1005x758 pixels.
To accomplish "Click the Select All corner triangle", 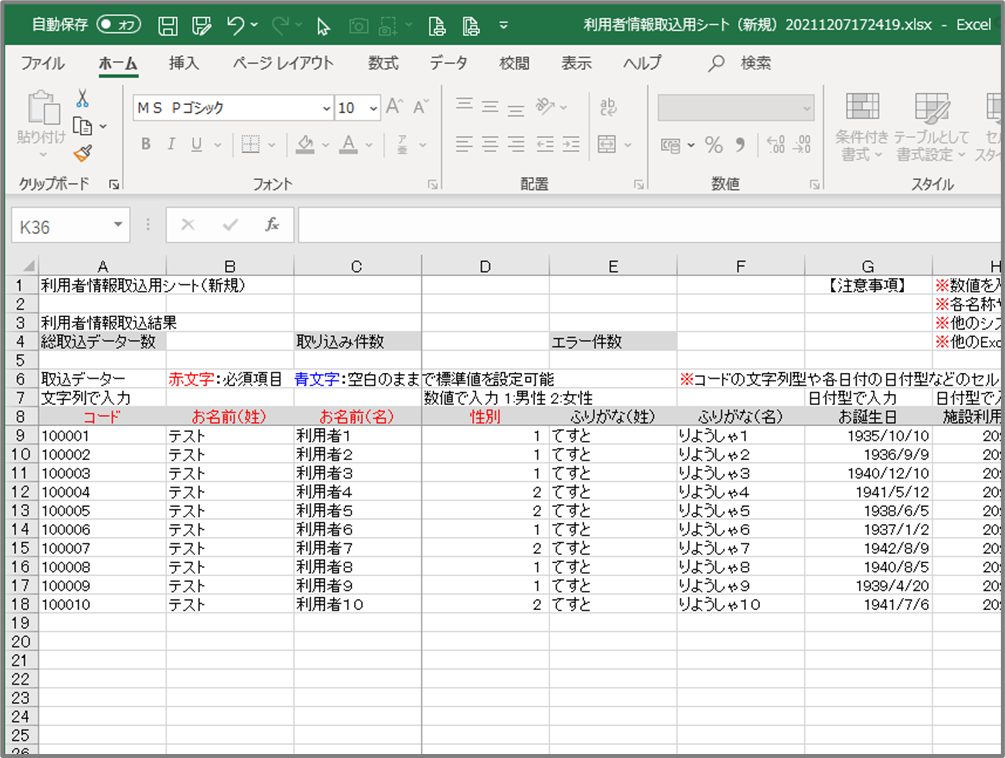I will point(28,265).
